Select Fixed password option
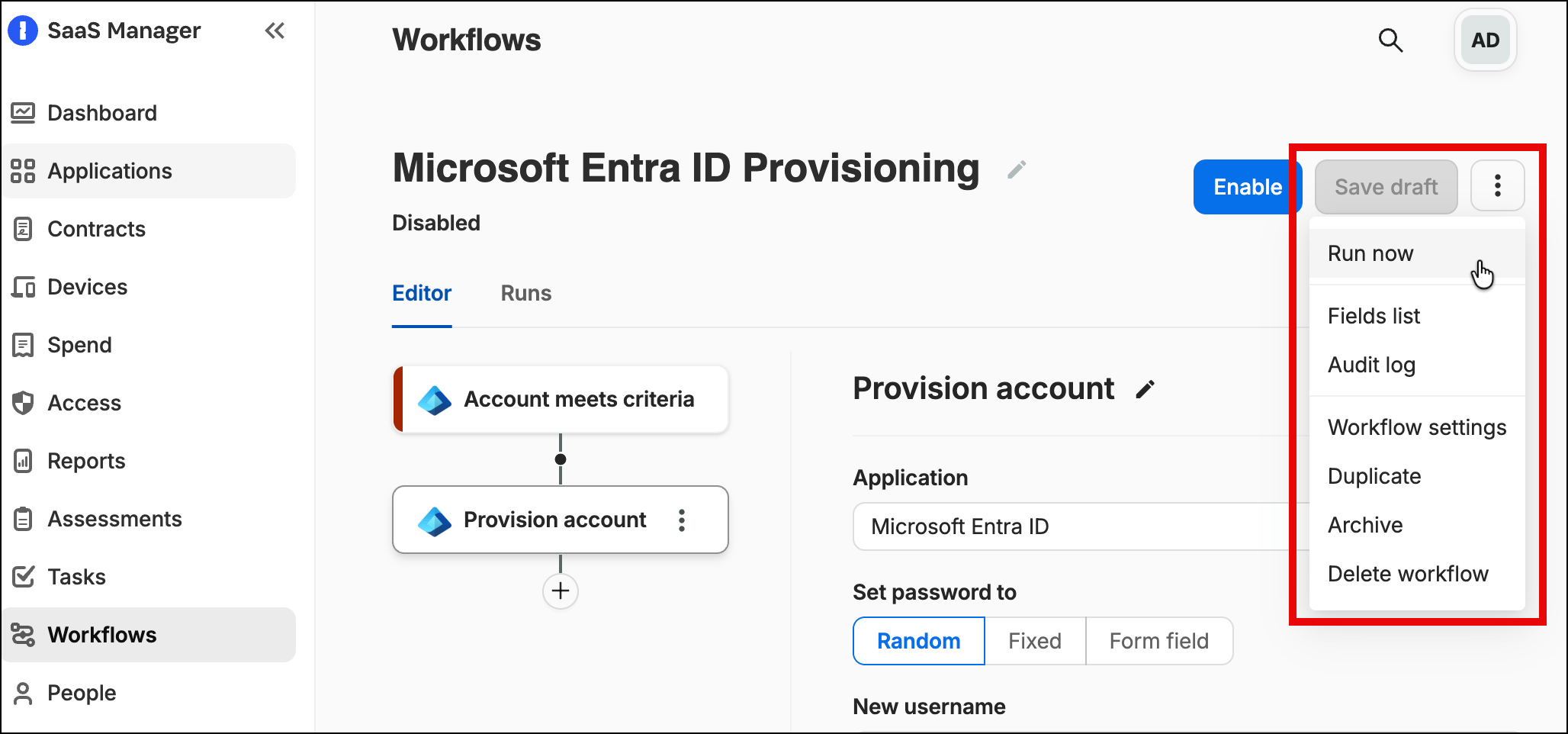 (x=1035, y=641)
